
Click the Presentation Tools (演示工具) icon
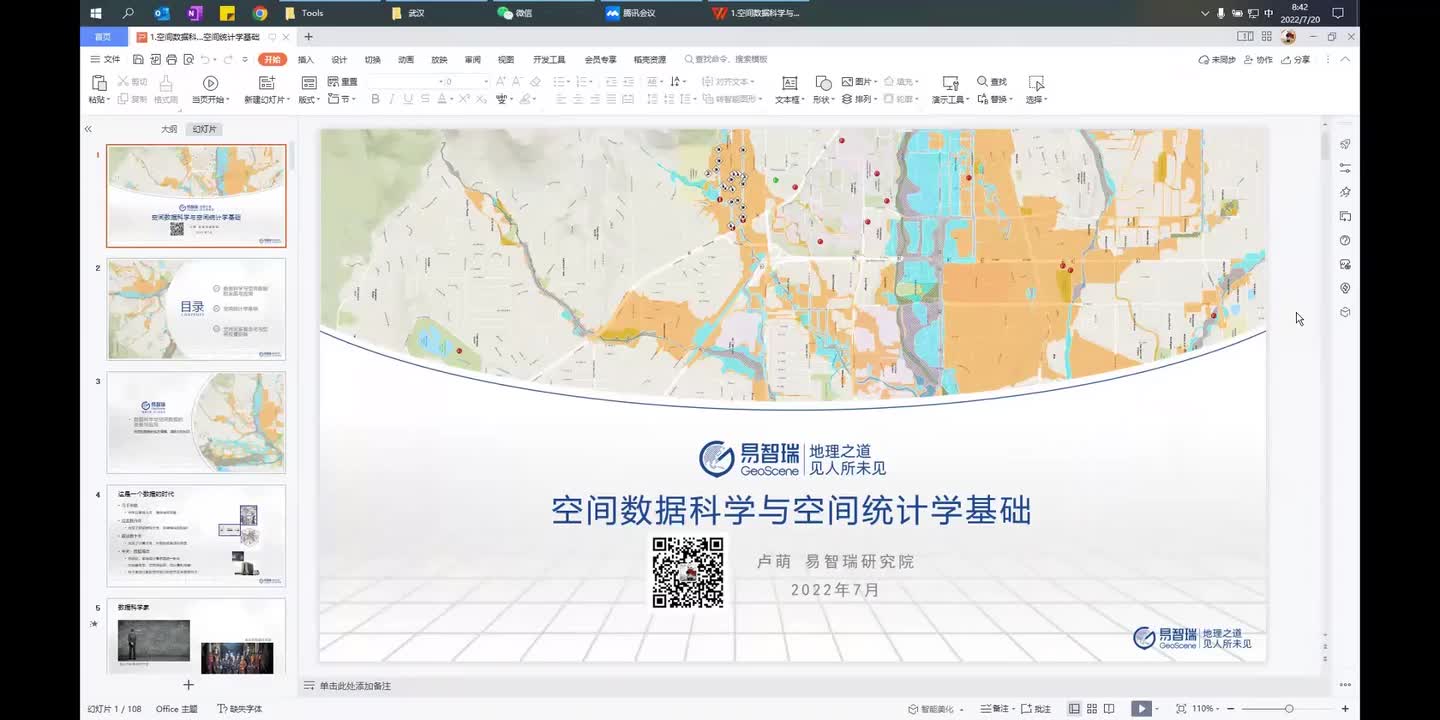pos(951,83)
